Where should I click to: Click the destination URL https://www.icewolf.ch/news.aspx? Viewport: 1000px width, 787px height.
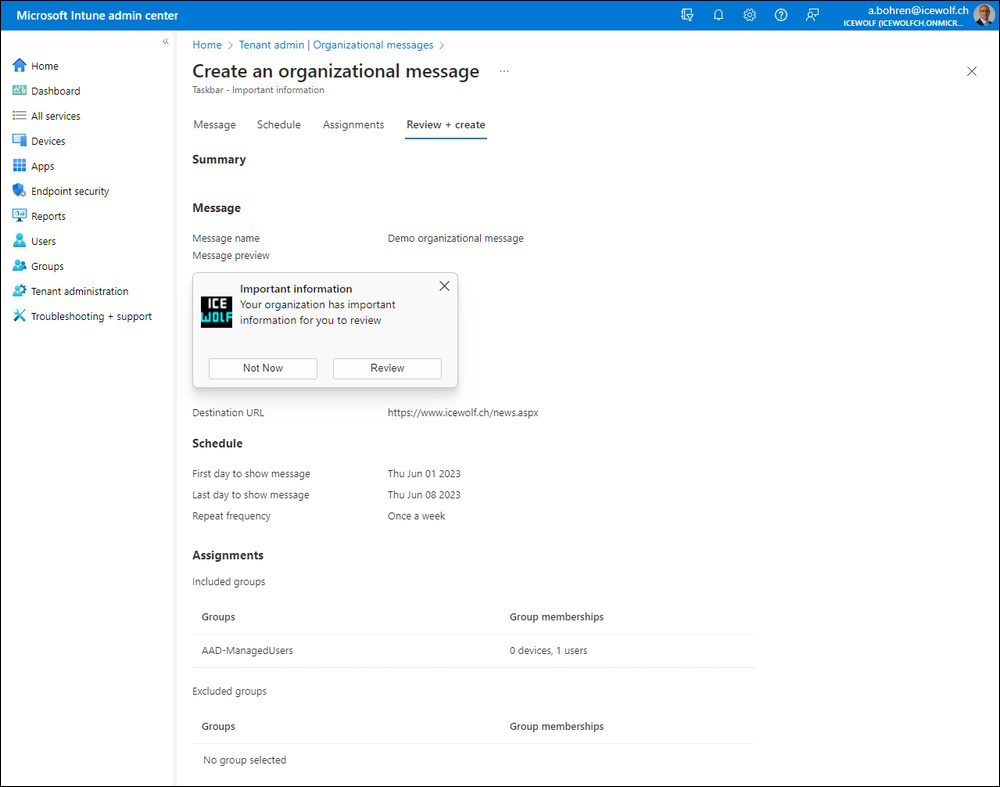point(463,413)
